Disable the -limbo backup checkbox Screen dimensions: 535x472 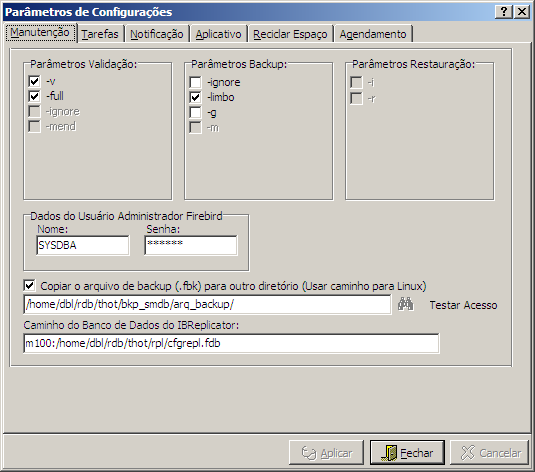pyautogui.click(x=195, y=98)
